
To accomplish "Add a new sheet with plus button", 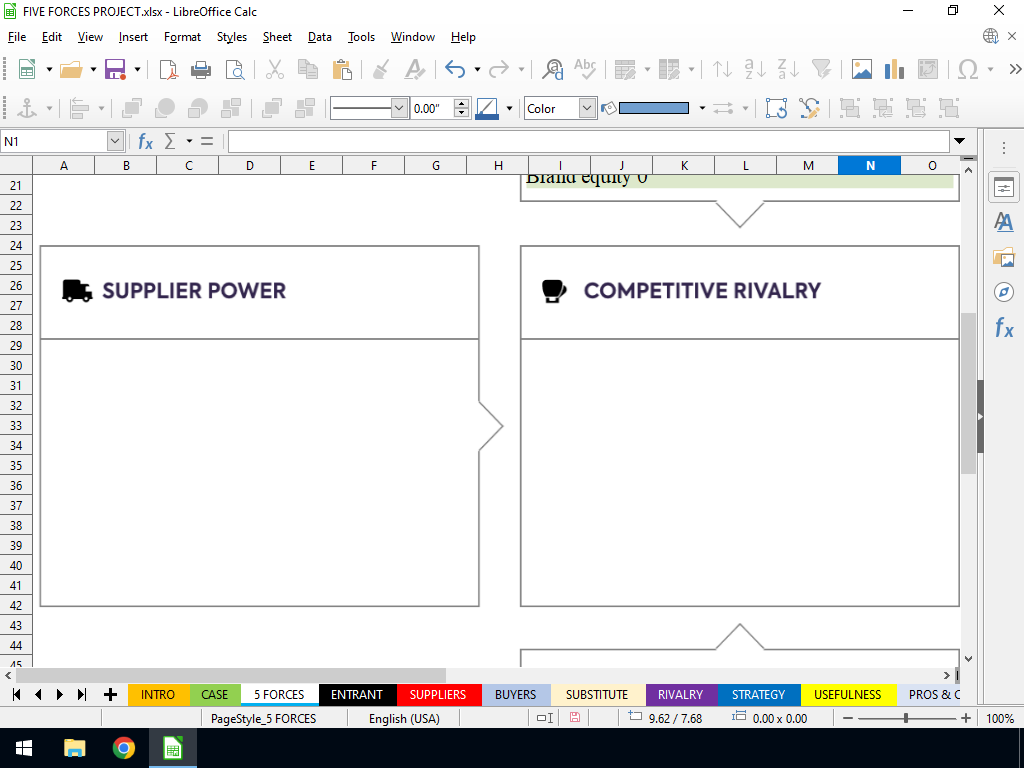I will (x=110, y=694).
